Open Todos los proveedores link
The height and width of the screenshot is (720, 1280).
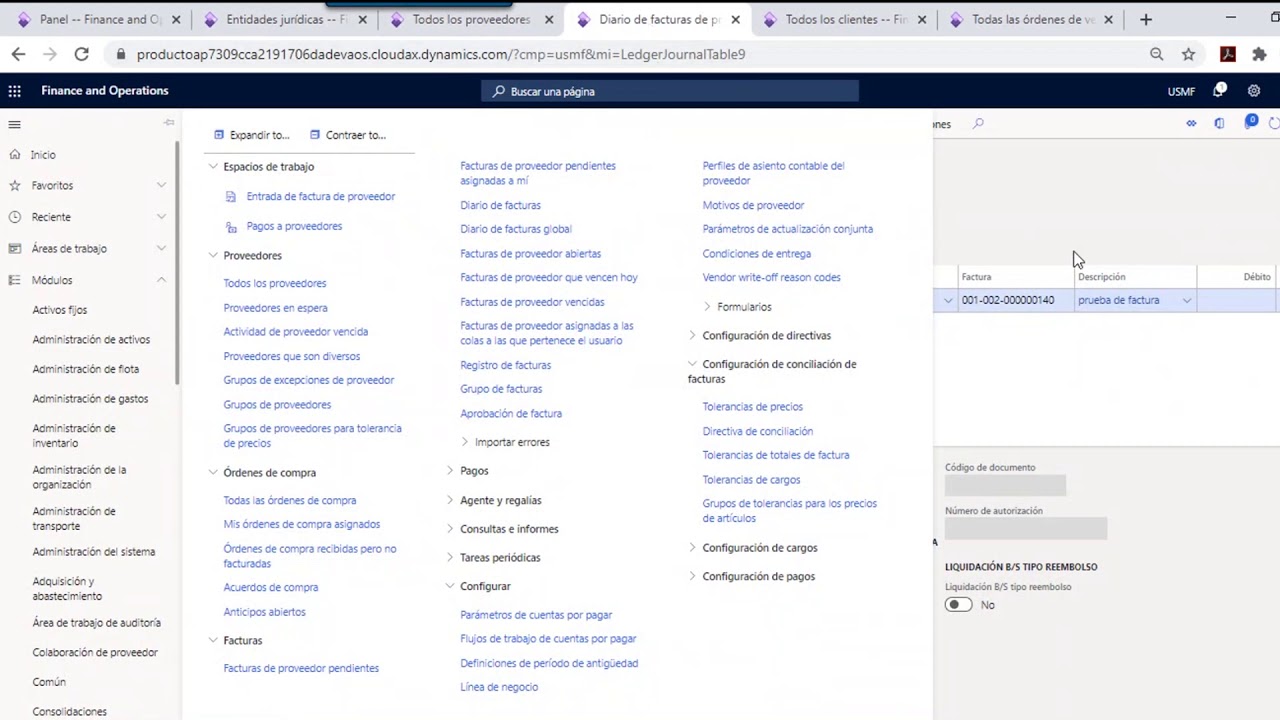(x=275, y=284)
